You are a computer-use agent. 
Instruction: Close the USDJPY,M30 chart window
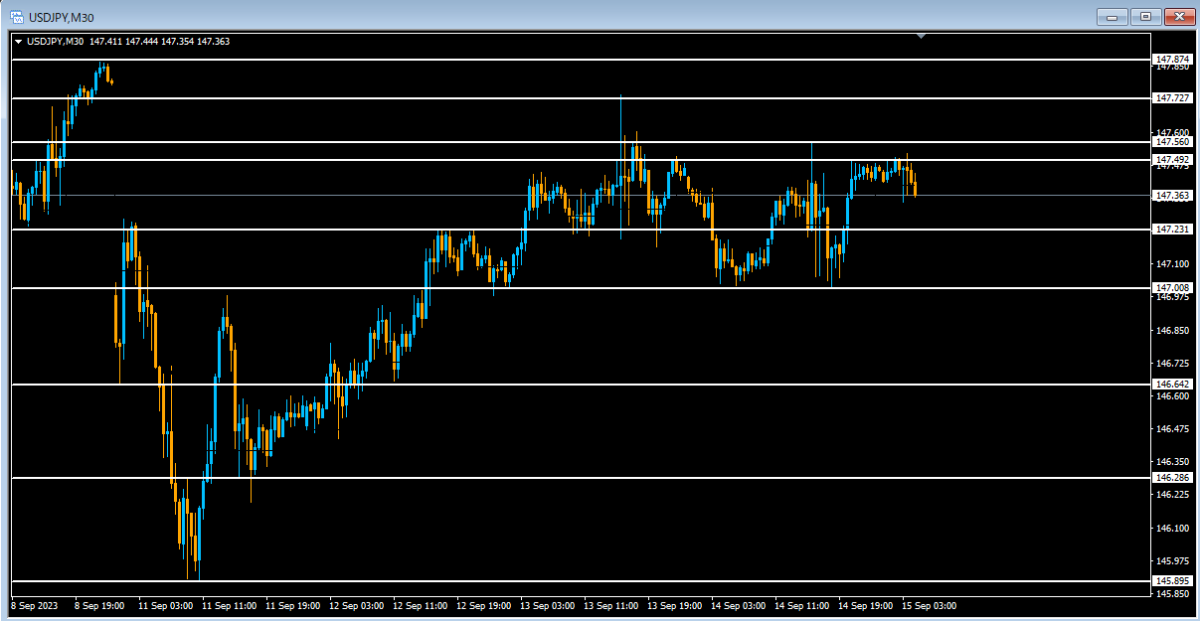[x=1178, y=17]
